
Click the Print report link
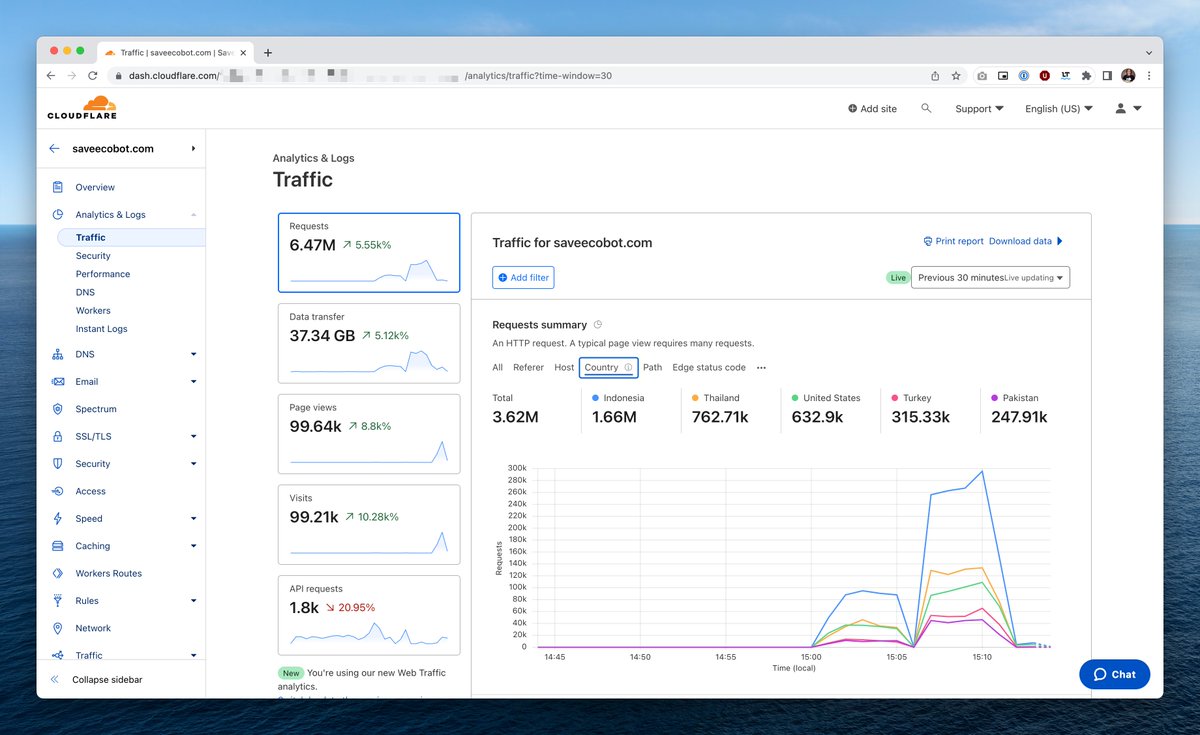953,241
